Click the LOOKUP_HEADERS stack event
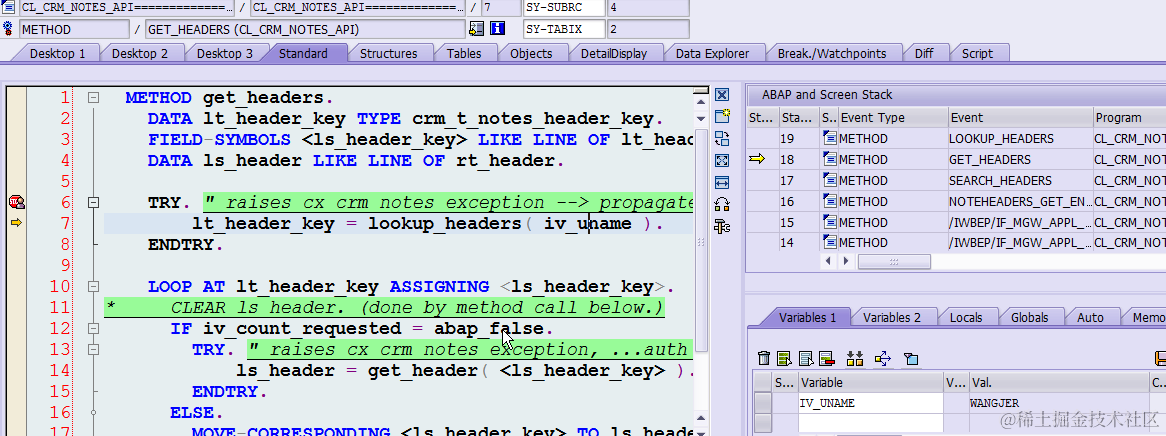The image size is (1166, 436). coord(1001,138)
